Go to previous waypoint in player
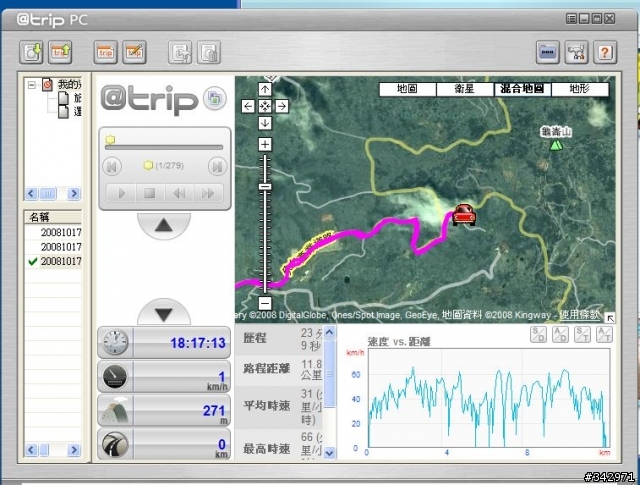Viewport: 640px width, 485px height. 112,167
